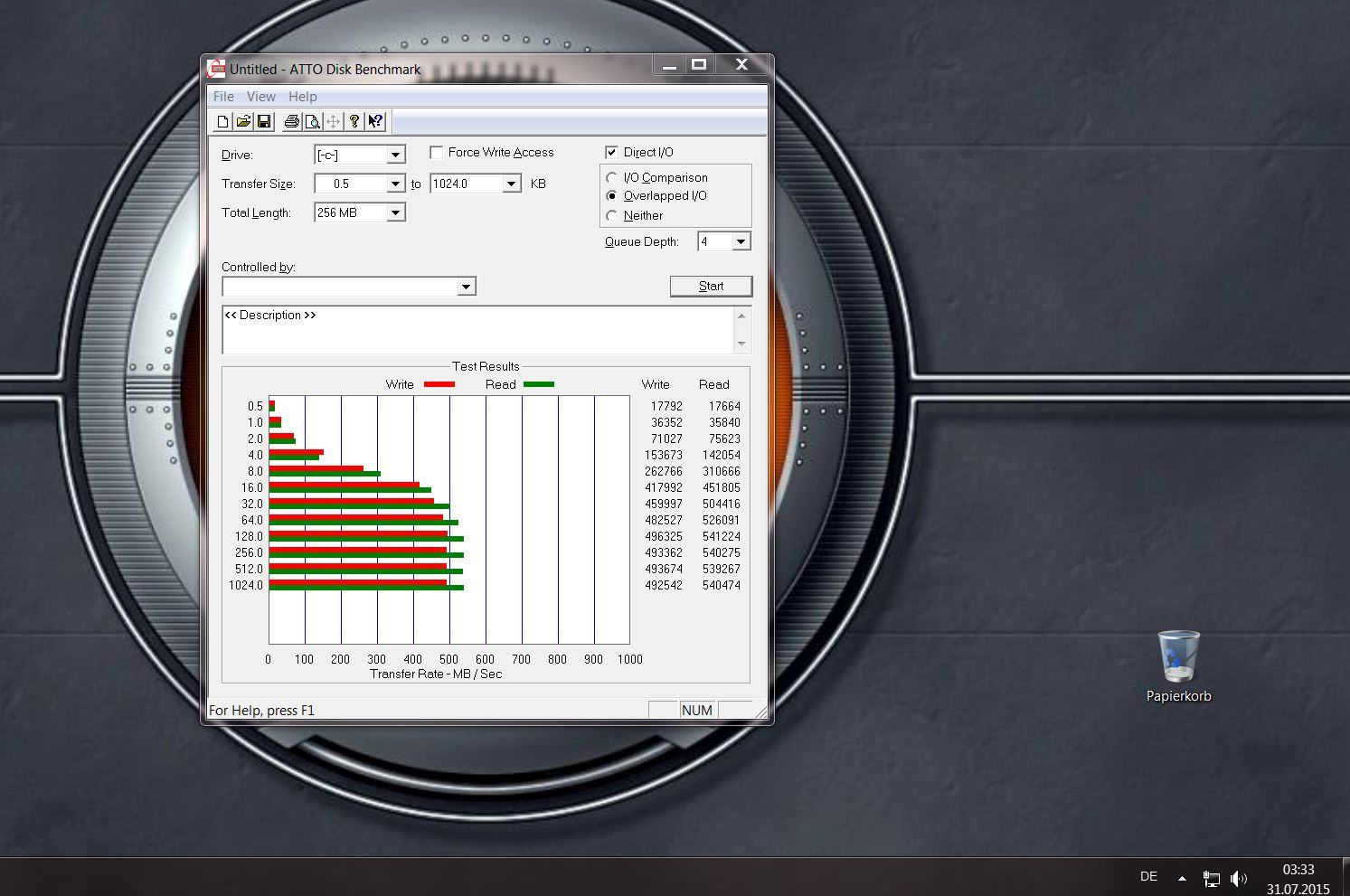Open the File menu
This screenshot has height=896, width=1350.
point(223,96)
